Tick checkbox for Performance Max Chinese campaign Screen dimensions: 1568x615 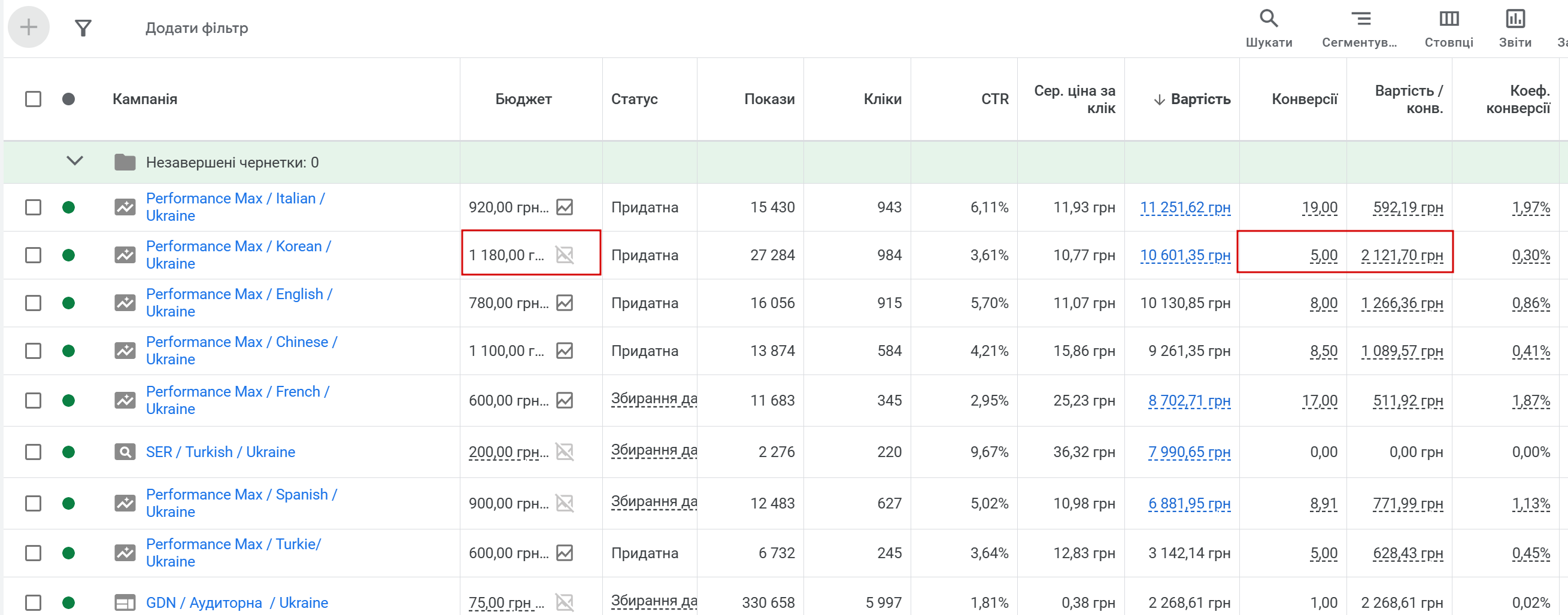pyautogui.click(x=33, y=351)
